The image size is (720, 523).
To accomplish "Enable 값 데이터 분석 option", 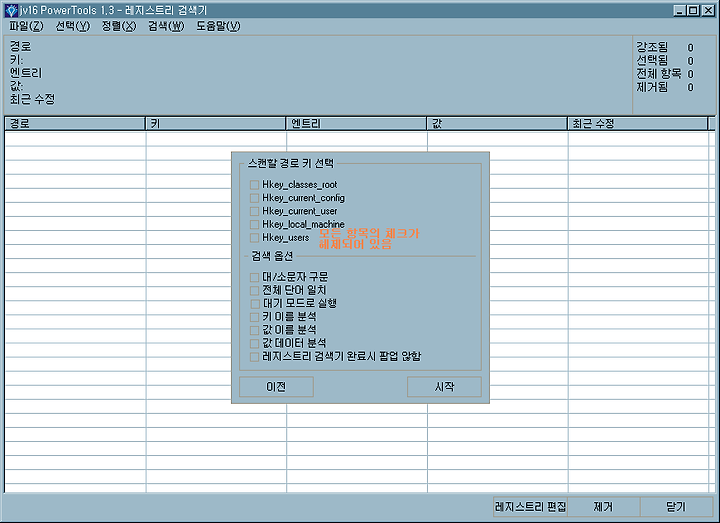I will pos(254,343).
